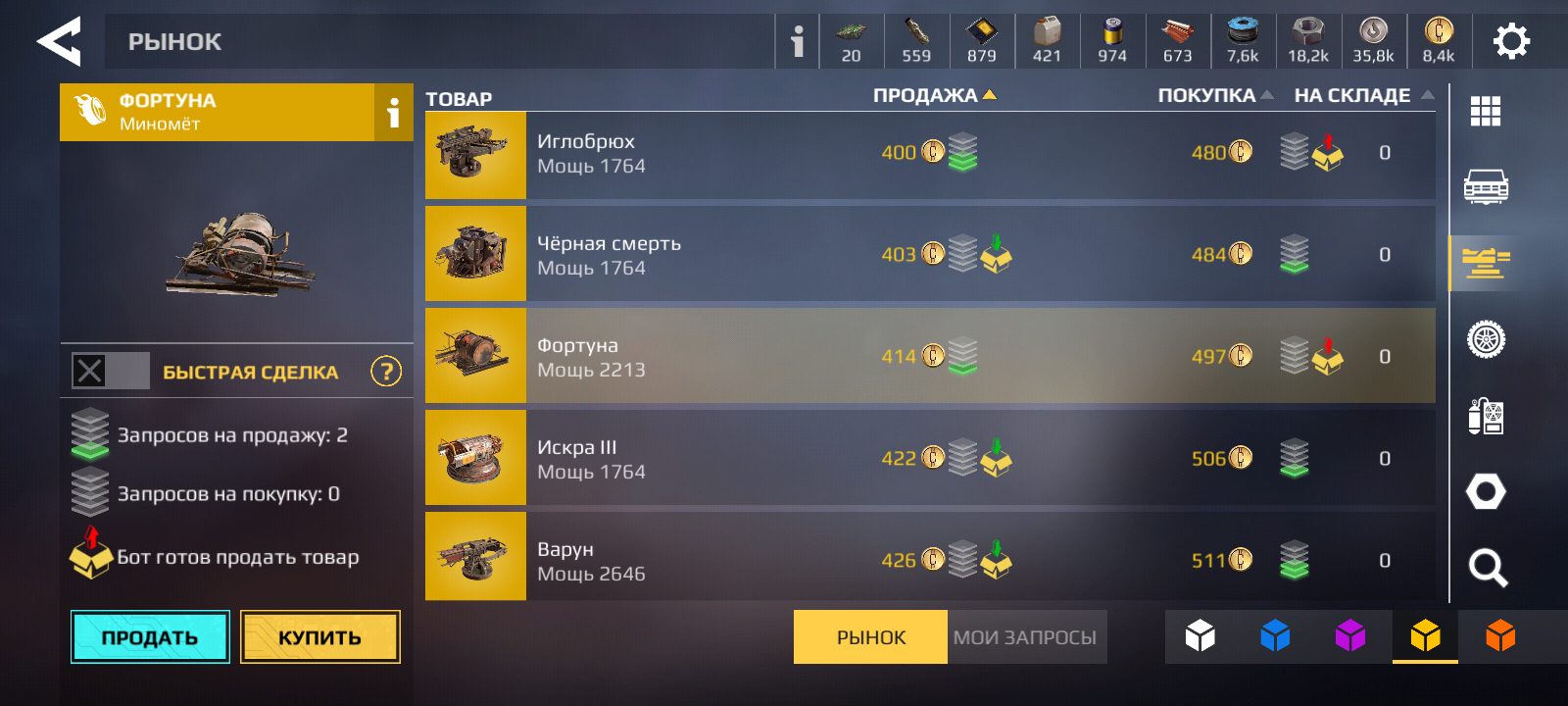
Task: Open the fuel canister modules category
Action: pos(1486,416)
